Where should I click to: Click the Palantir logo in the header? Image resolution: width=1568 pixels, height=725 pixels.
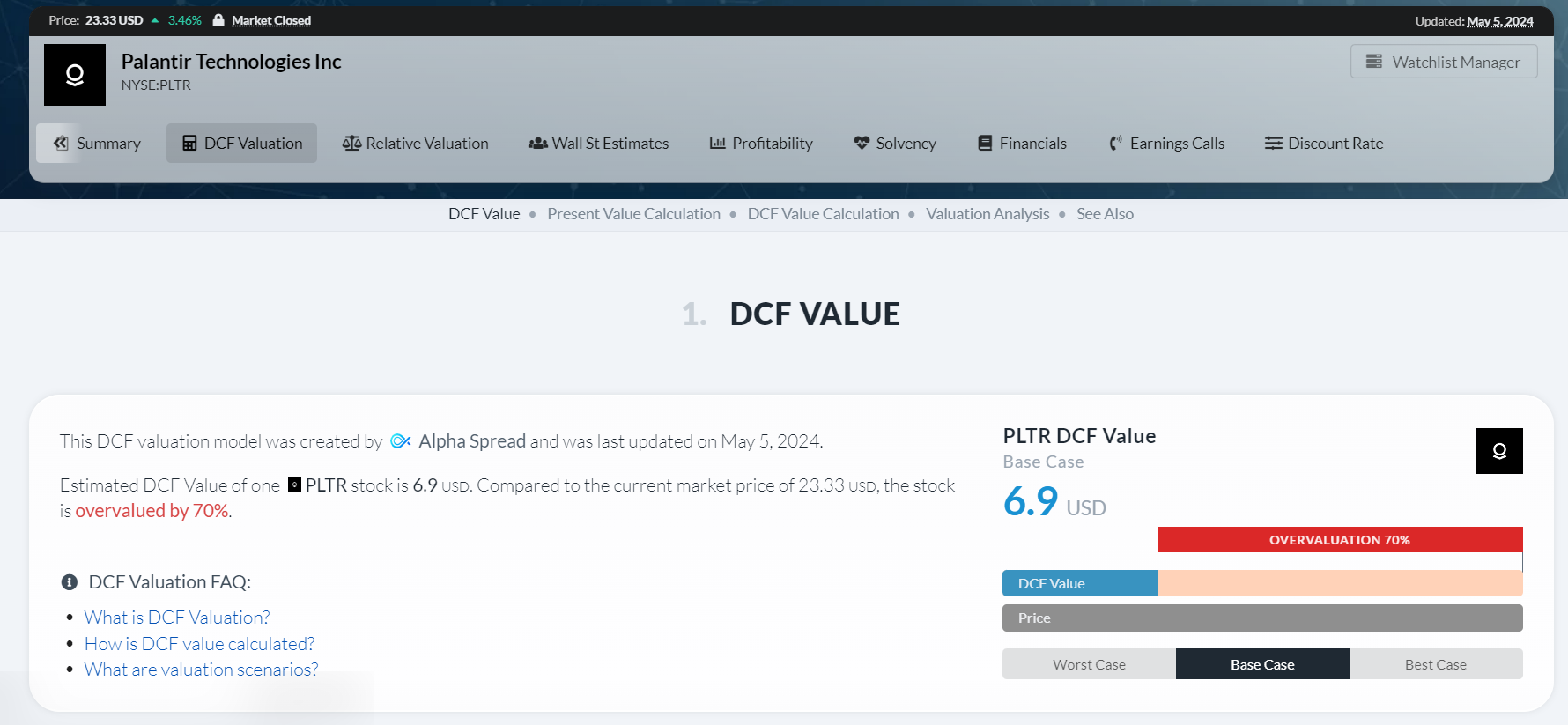pos(75,75)
